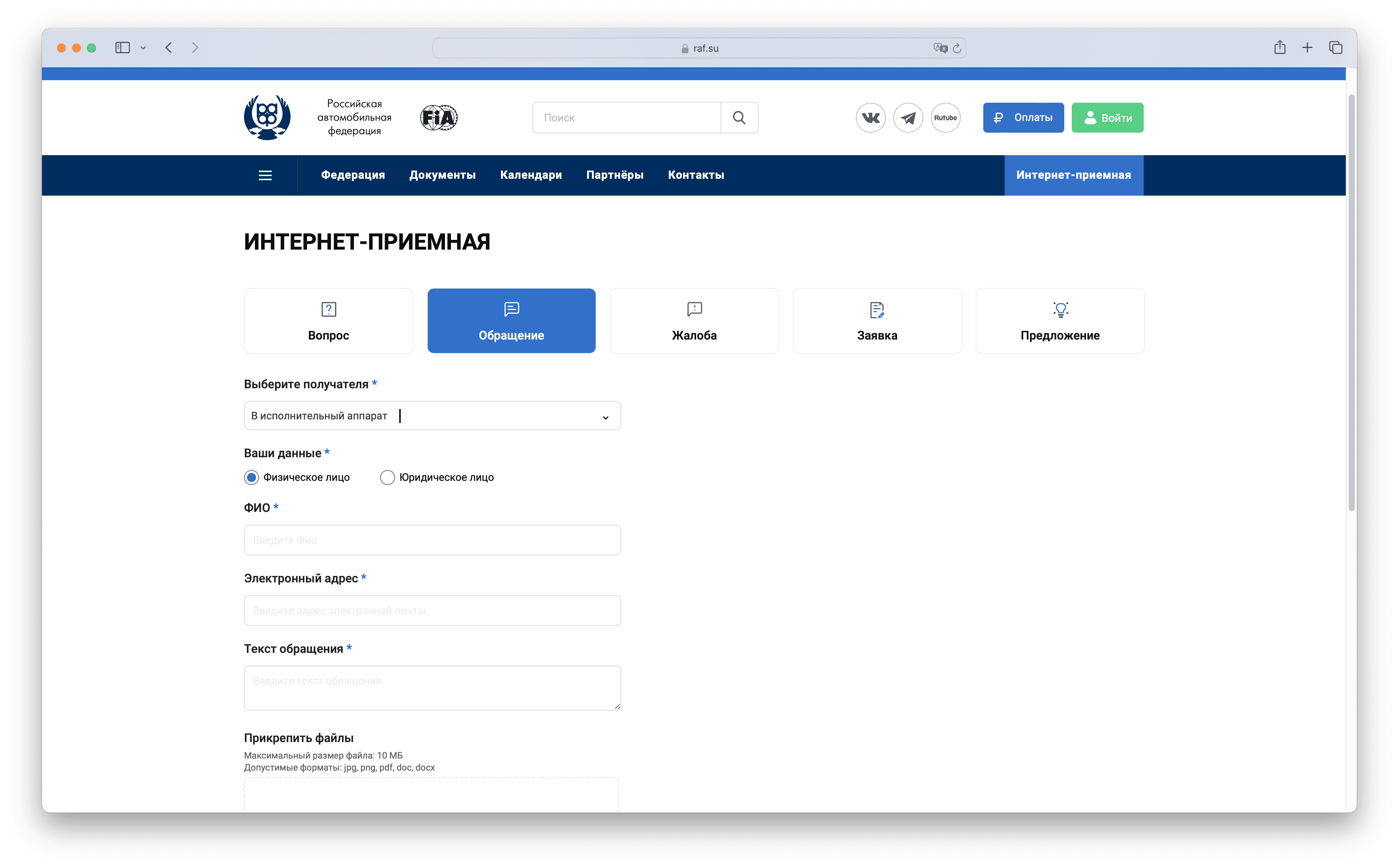The width and height of the screenshot is (1399, 868).
Task: Open the Партнёры menu item
Action: [614, 175]
